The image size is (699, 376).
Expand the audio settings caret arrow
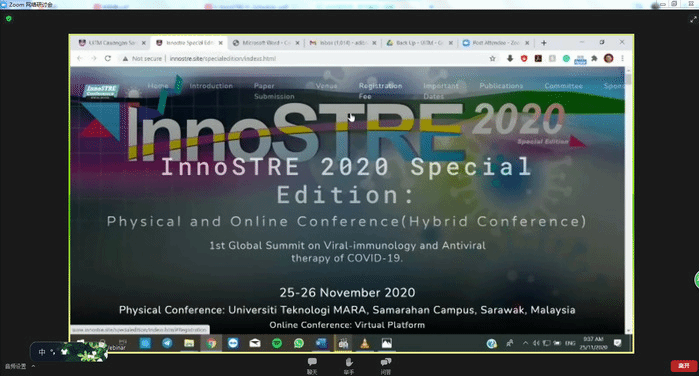pyautogui.click(x=33, y=366)
